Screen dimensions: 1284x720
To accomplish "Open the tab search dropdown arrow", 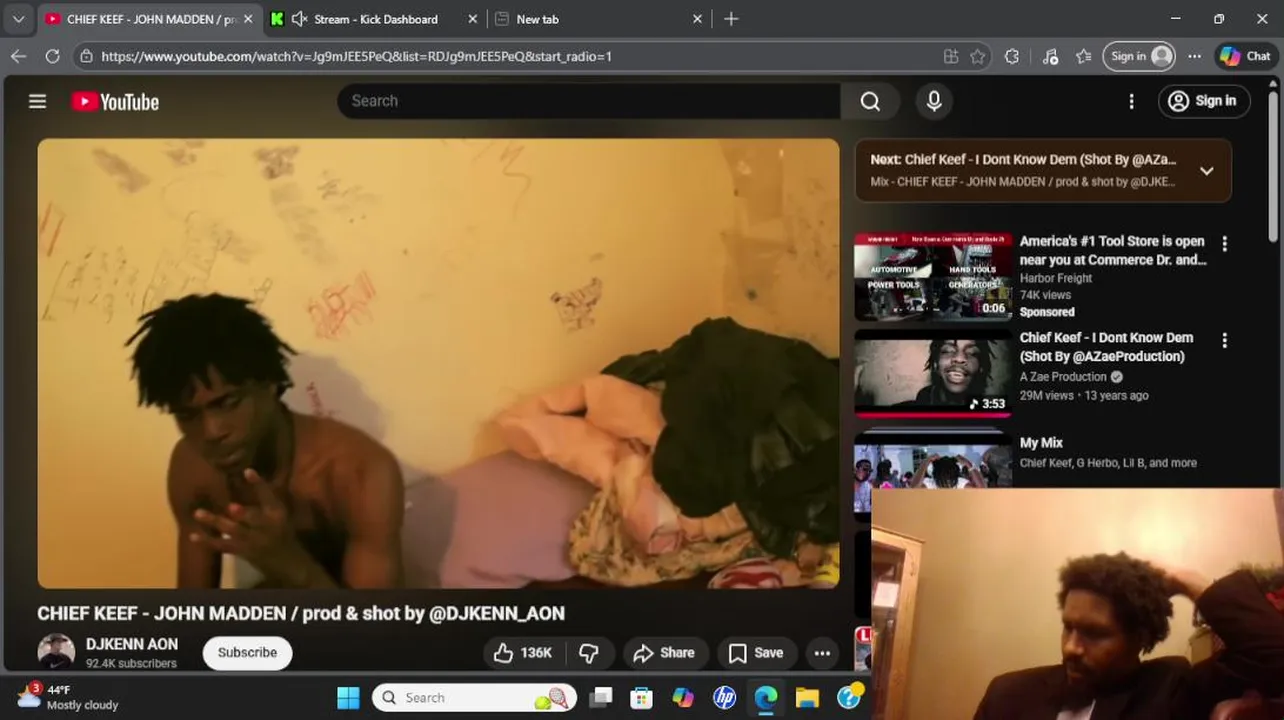I will point(18,19).
